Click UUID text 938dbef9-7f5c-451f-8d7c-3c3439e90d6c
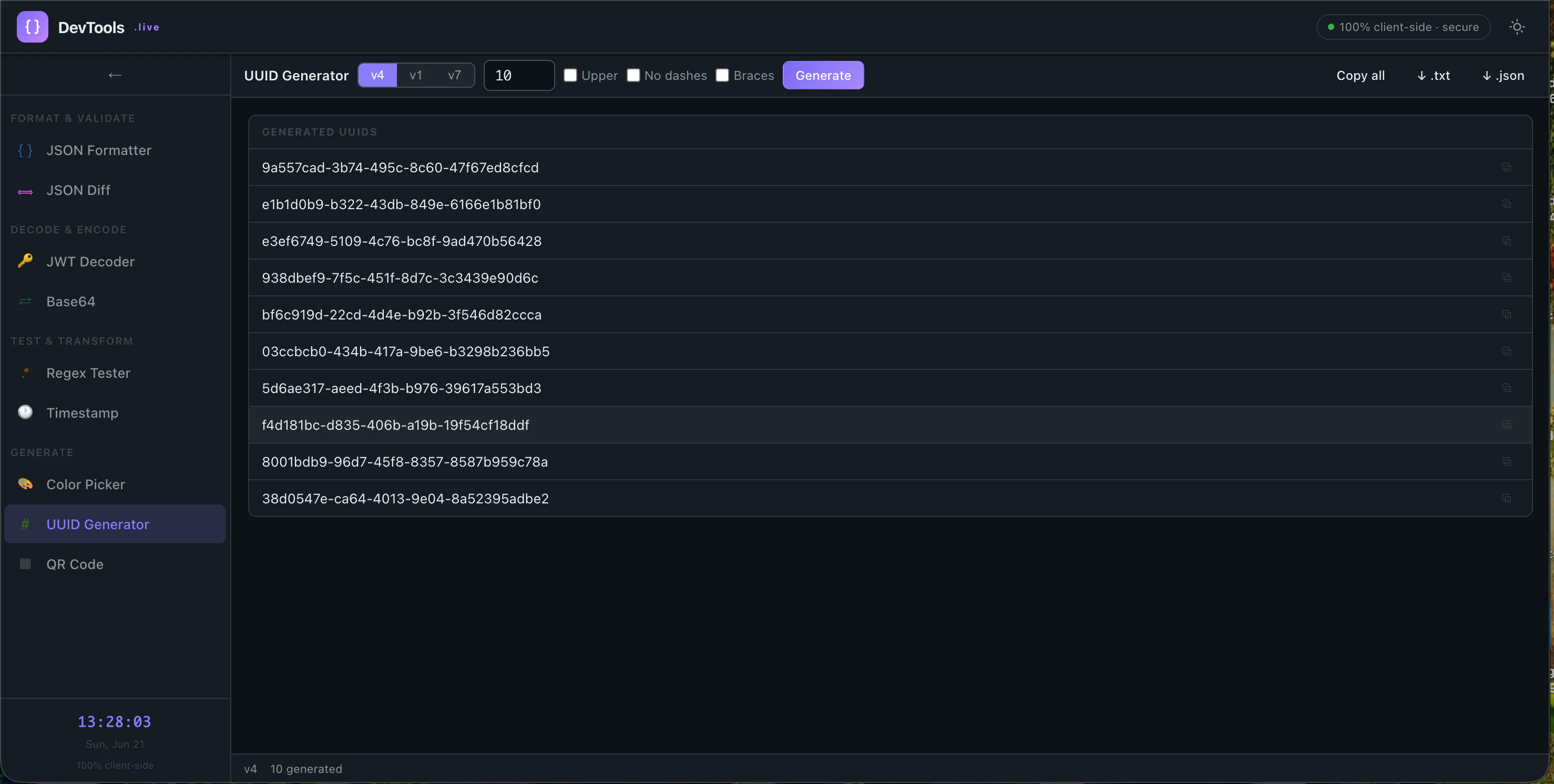Viewport: 1554px width, 784px height. click(x=400, y=277)
